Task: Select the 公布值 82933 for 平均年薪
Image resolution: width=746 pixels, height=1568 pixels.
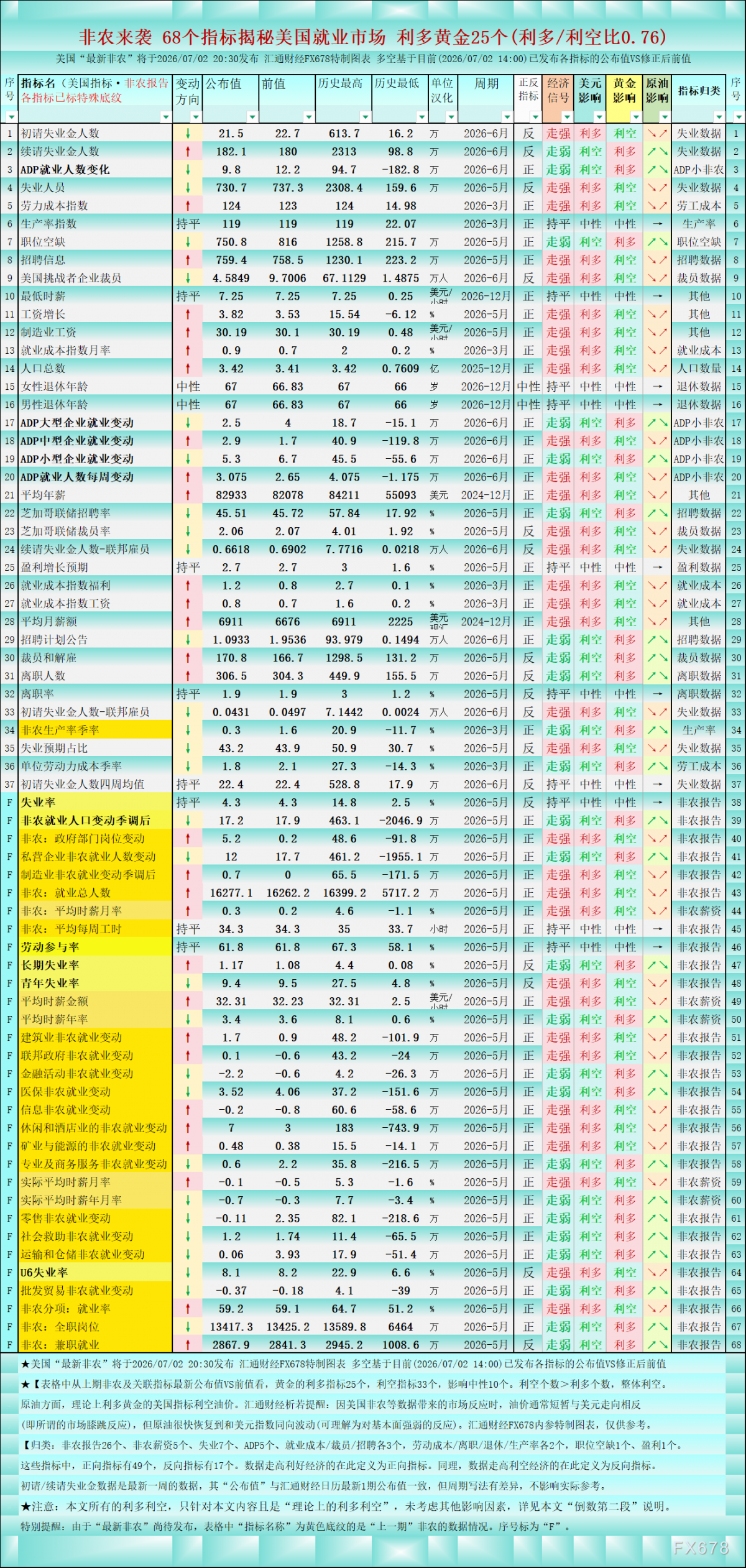Action: pos(231,496)
